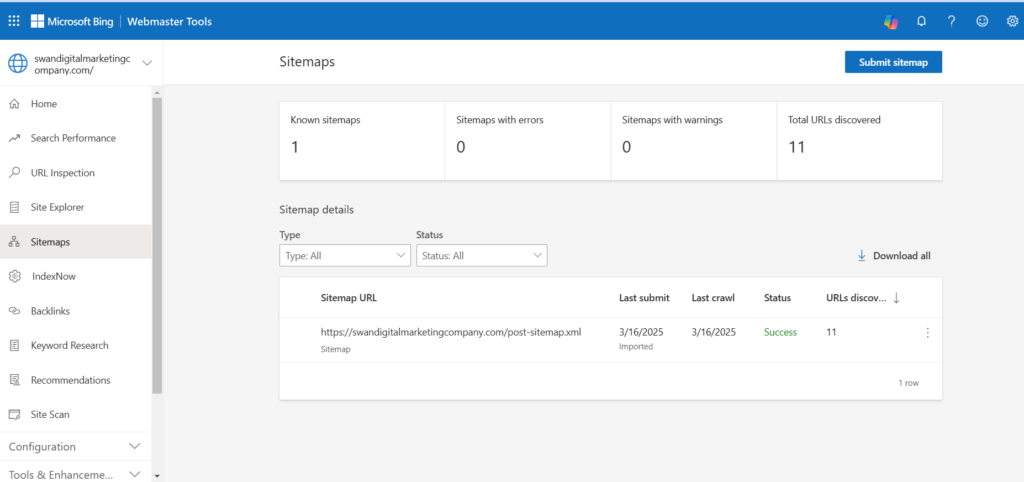Open the Copilot icon in header

(891, 22)
